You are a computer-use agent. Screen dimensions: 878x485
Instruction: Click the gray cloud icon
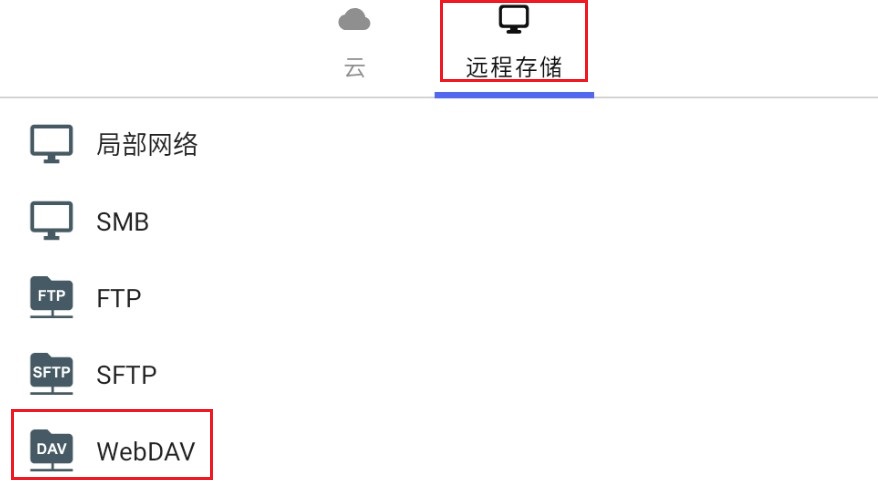tap(354, 20)
